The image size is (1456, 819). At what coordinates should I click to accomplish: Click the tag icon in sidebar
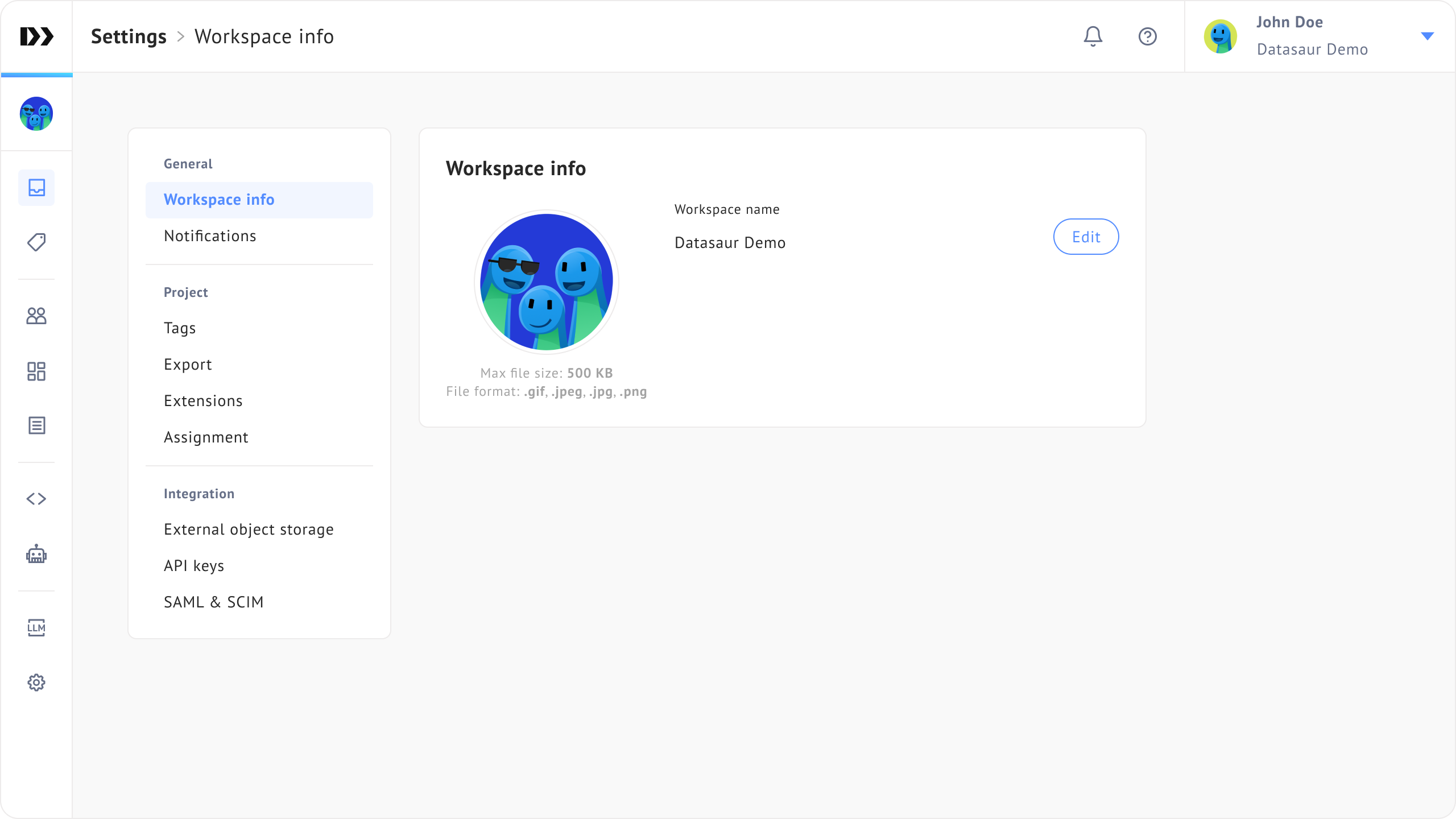pyautogui.click(x=36, y=242)
